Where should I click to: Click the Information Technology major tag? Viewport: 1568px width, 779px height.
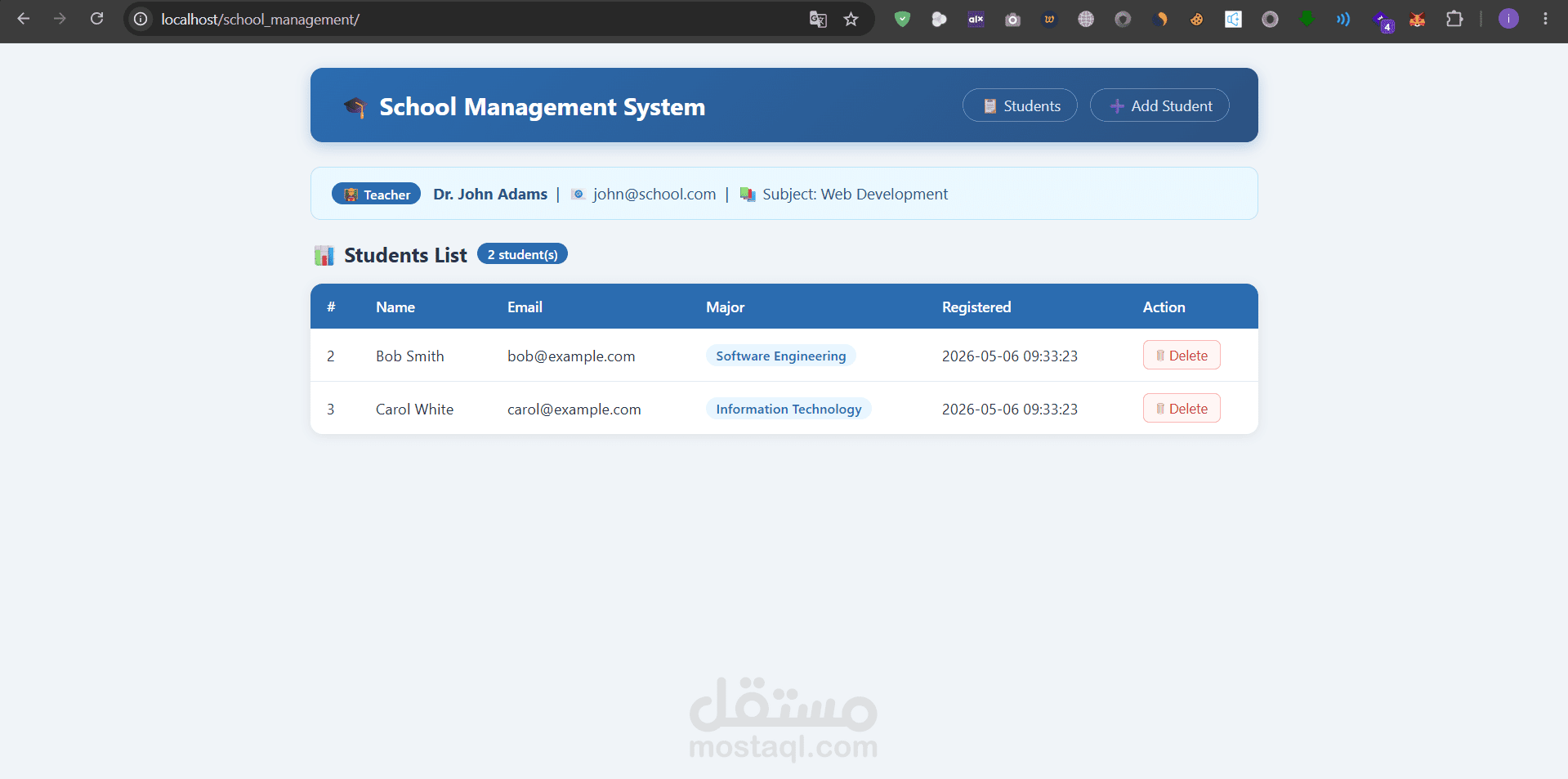pos(788,409)
